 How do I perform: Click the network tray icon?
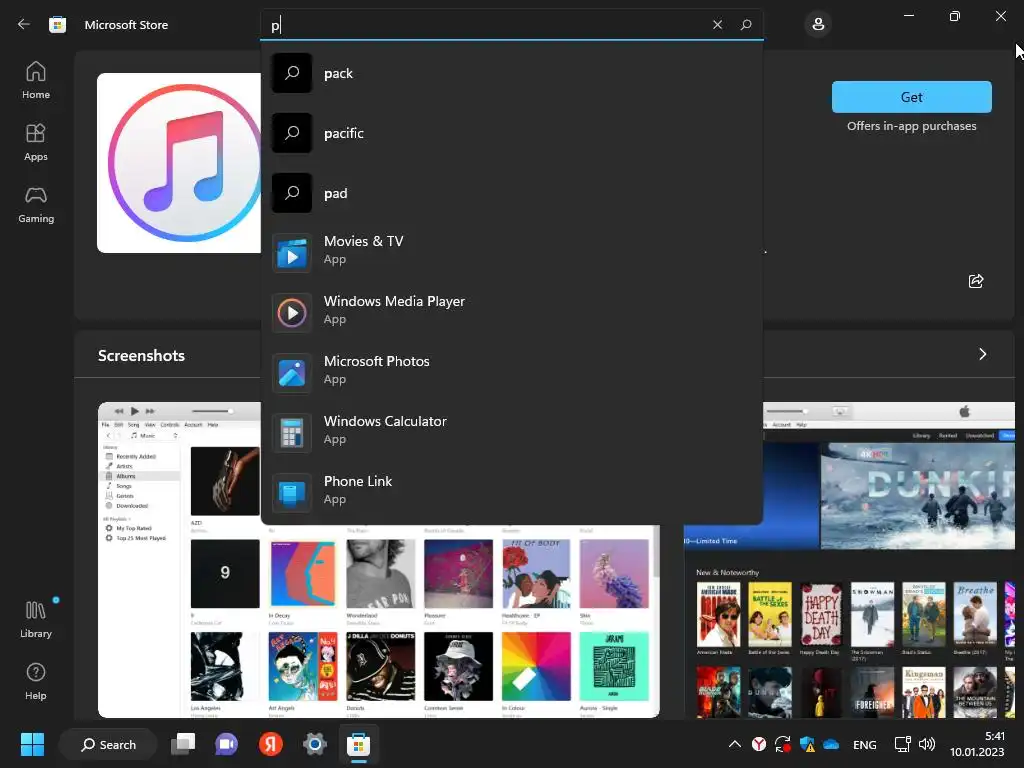[x=902, y=744]
